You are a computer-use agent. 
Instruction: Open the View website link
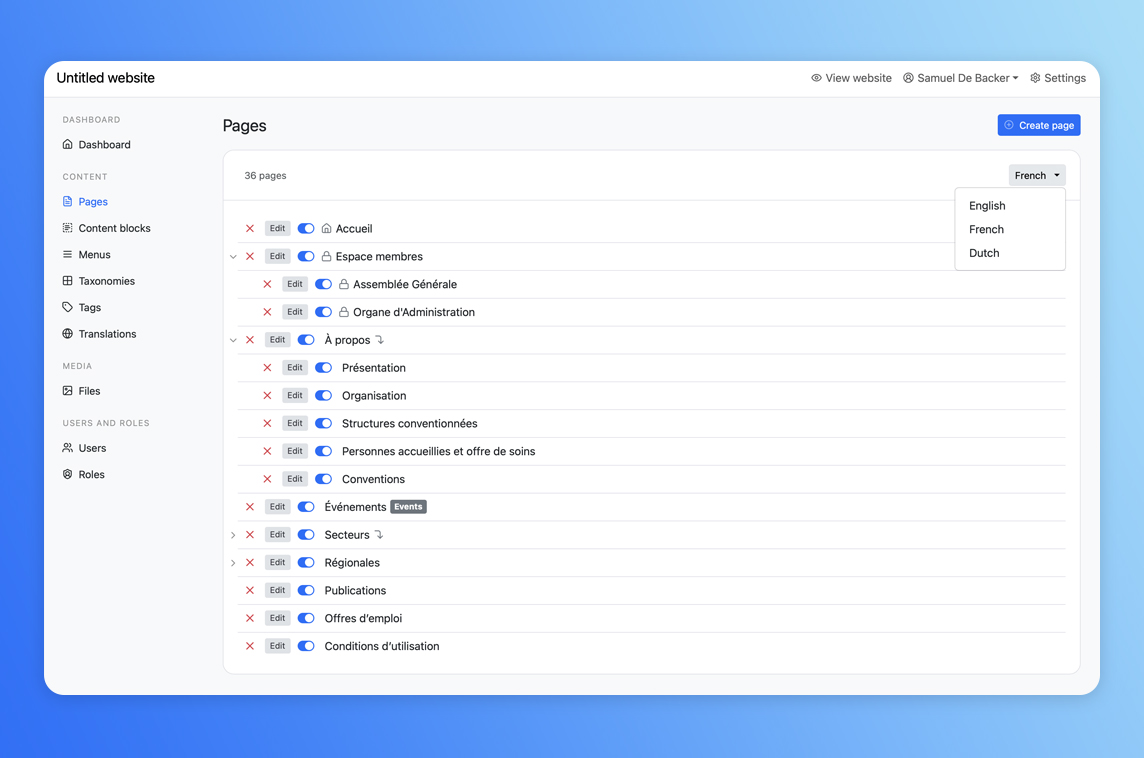tap(851, 78)
